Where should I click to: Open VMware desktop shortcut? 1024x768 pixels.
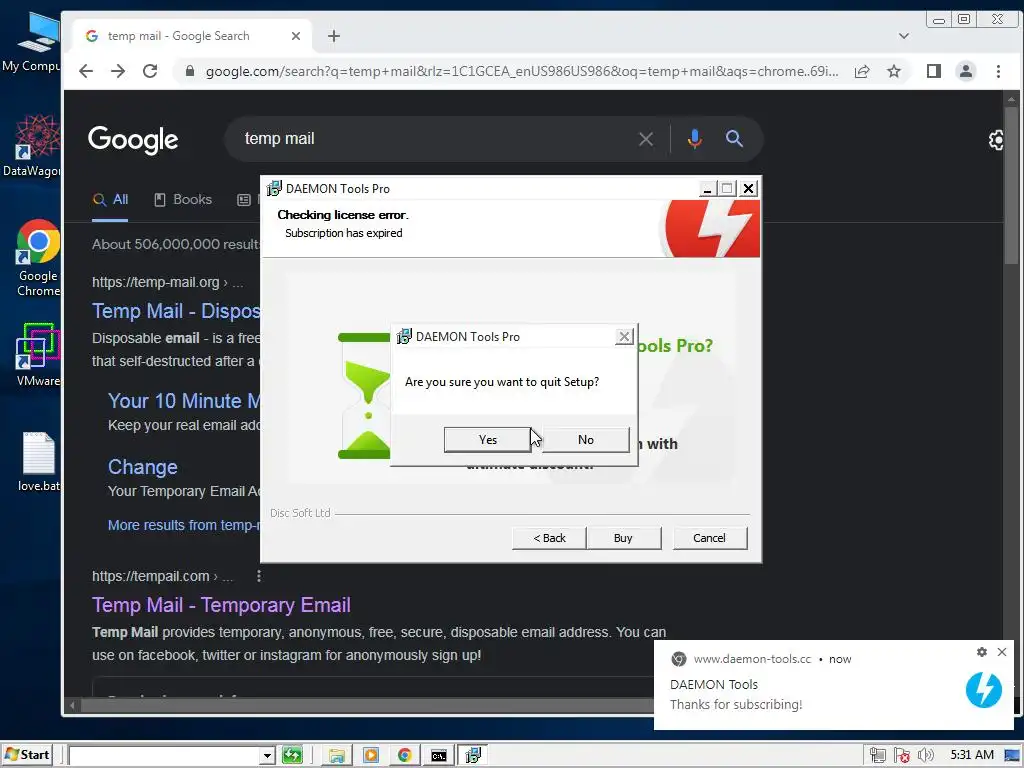[x=38, y=355]
